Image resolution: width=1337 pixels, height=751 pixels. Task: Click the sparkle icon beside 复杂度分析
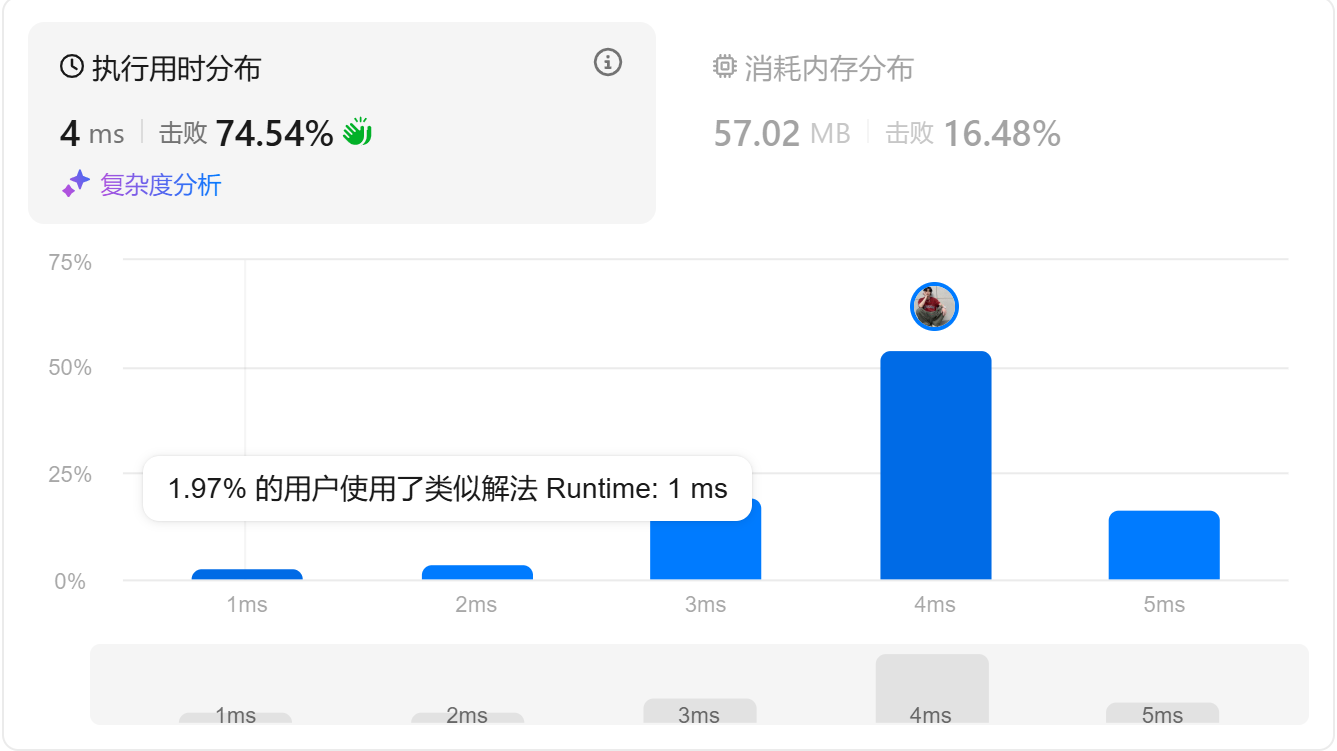click(x=76, y=184)
